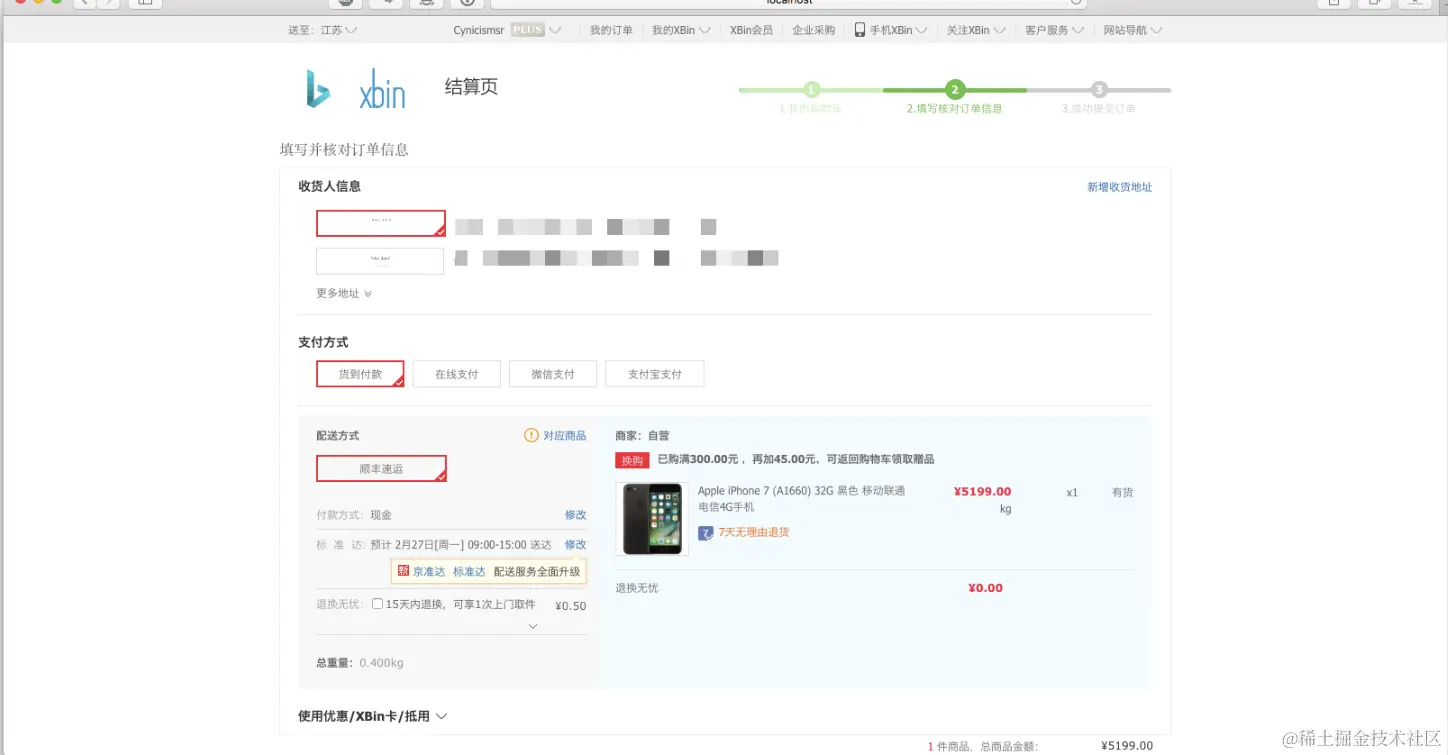Open the Cynicismsr account dropdown
Screen dimensions: 1448x755
click(507, 30)
